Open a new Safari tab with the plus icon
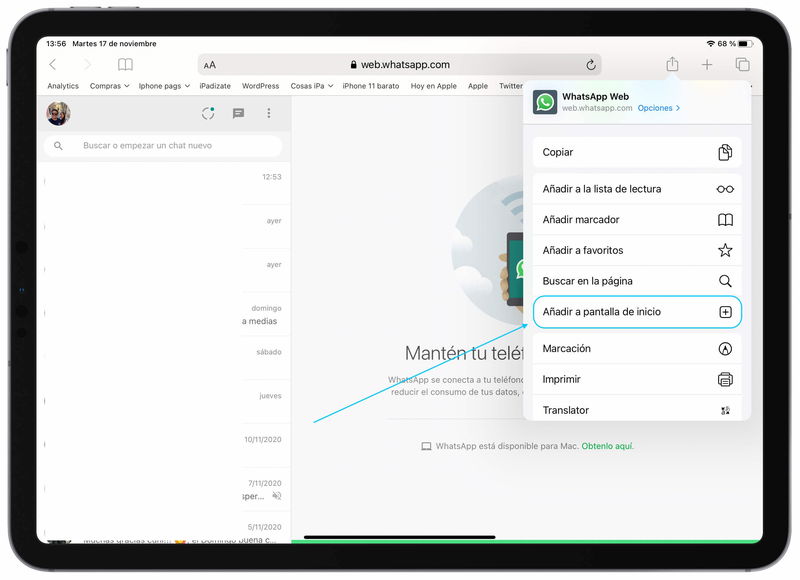This screenshot has height=580, width=800. [x=707, y=63]
